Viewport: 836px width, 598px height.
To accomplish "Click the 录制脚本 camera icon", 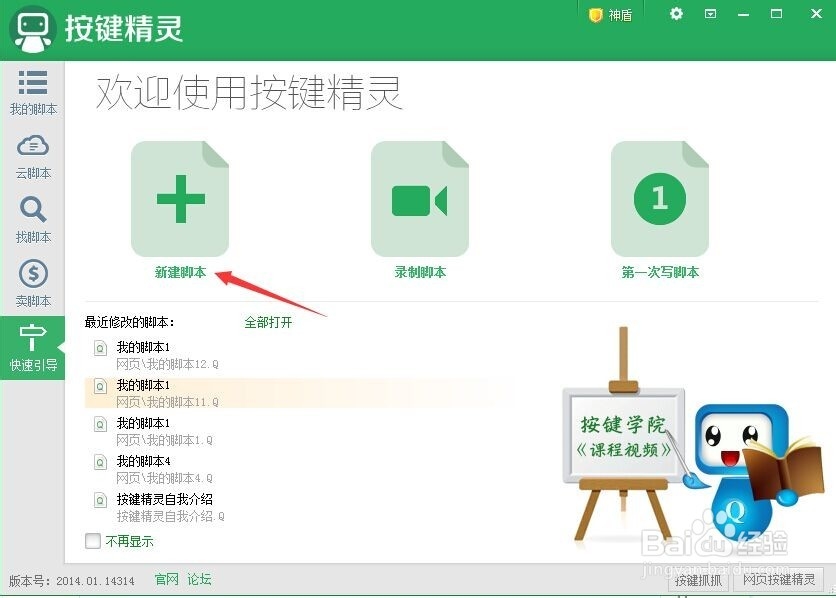I will coord(420,199).
